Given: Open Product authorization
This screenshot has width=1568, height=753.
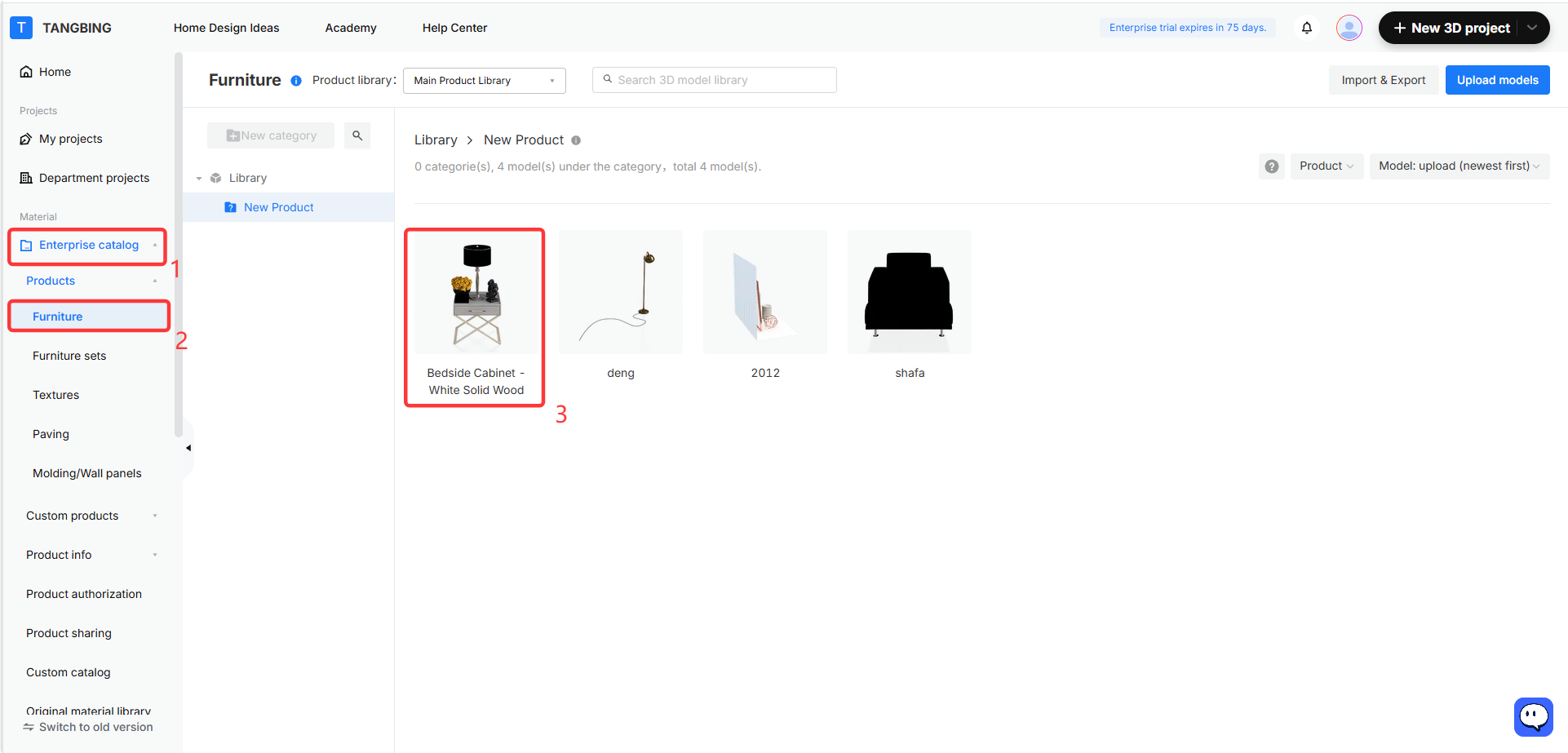Looking at the screenshot, I should [84, 594].
